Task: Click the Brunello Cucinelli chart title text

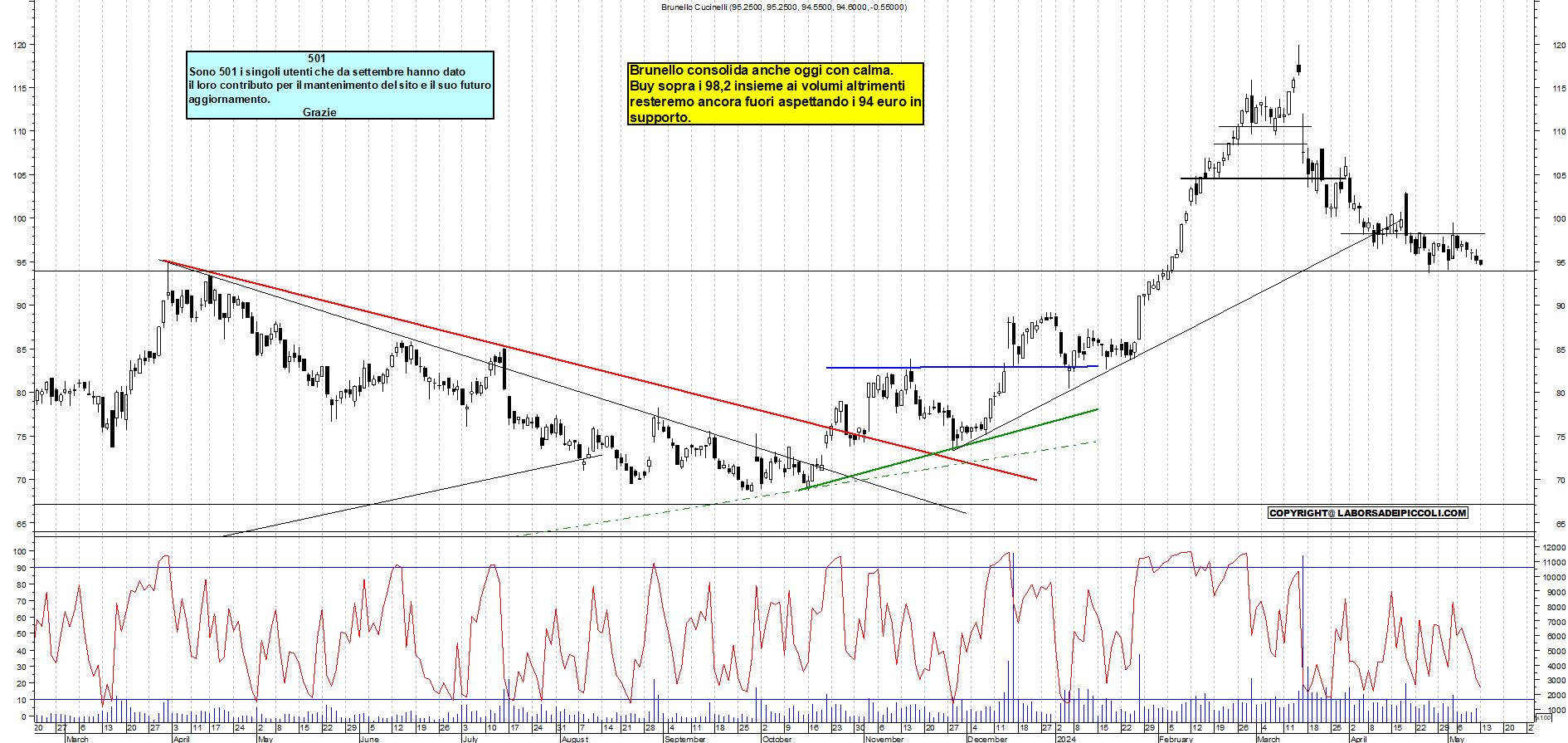Action: tap(783, 7)
